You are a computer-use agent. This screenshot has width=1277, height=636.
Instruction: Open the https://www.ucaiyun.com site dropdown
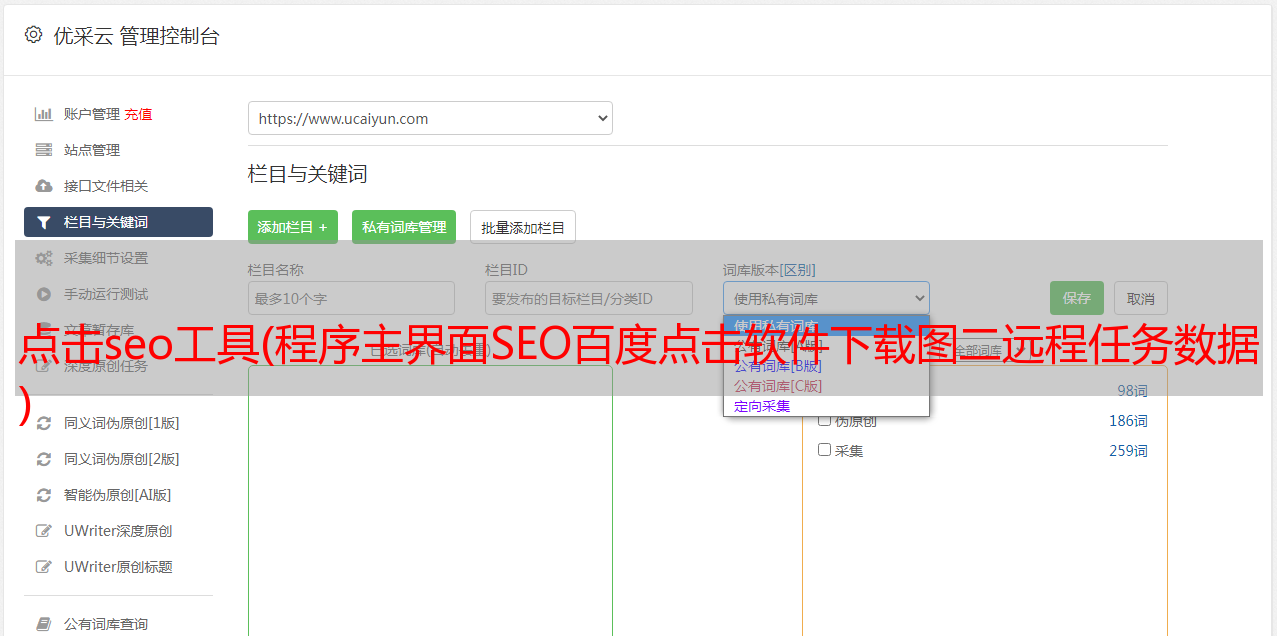pos(430,118)
